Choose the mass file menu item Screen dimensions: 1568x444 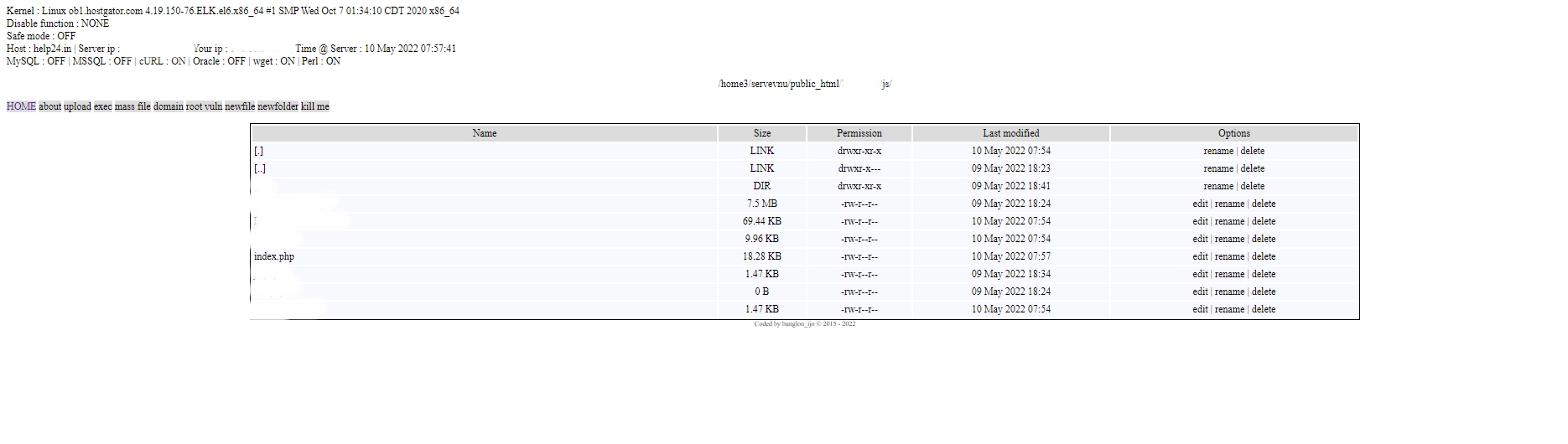[132, 106]
